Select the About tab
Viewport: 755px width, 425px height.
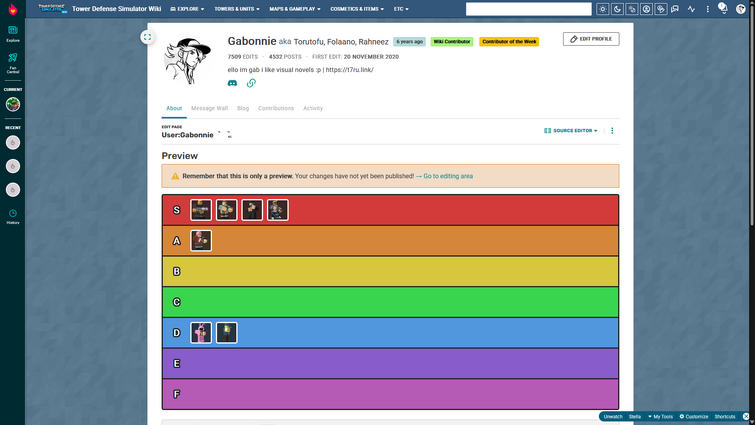click(x=174, y=108)
